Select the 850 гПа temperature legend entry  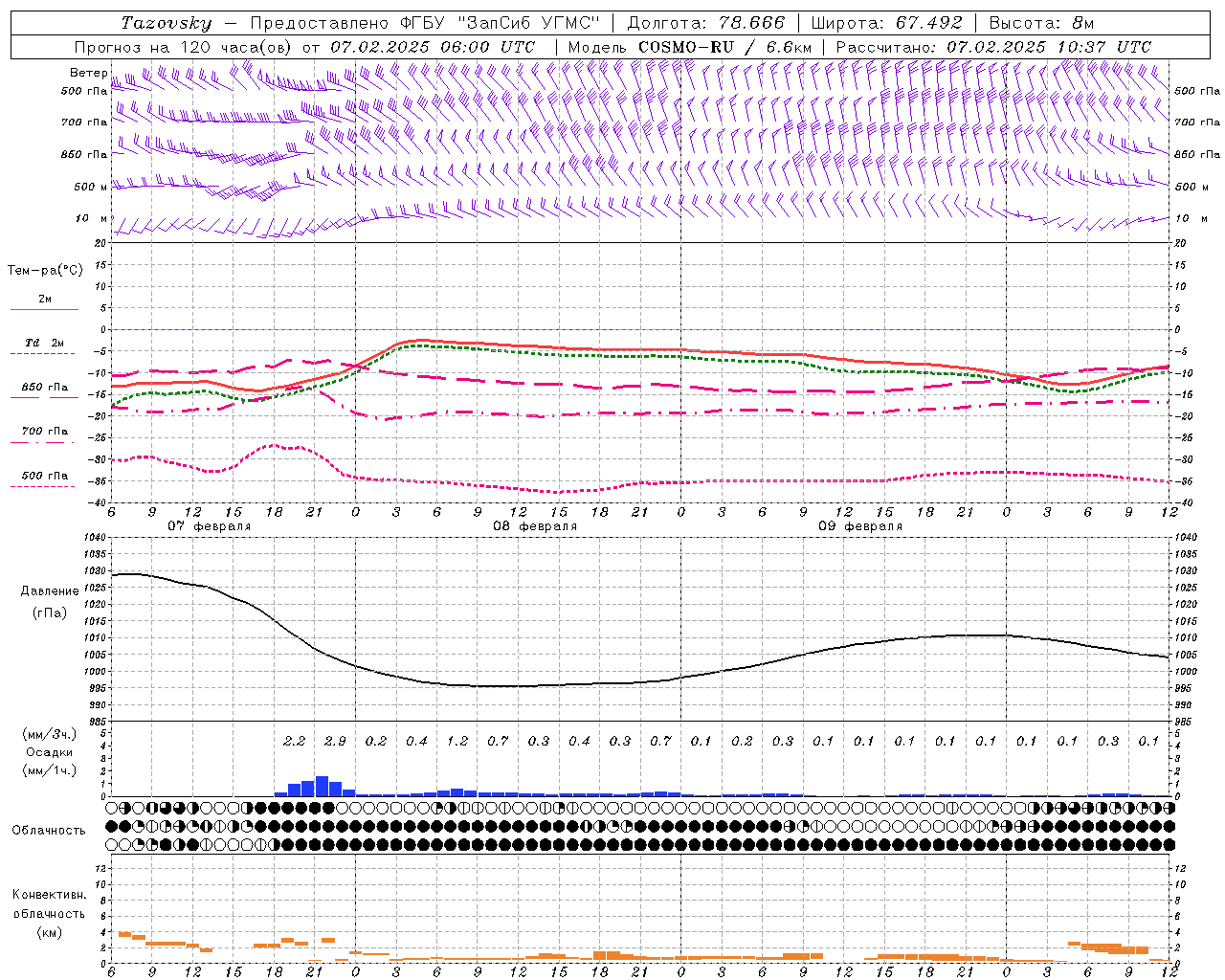coord(45,387)
